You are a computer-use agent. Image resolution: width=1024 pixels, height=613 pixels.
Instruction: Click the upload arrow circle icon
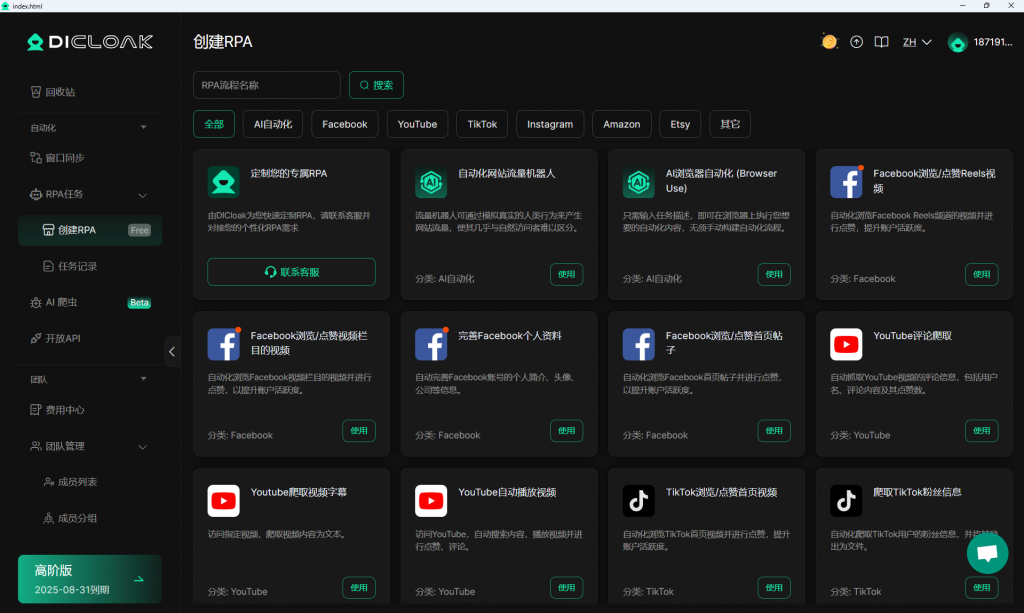coord(856,42)
